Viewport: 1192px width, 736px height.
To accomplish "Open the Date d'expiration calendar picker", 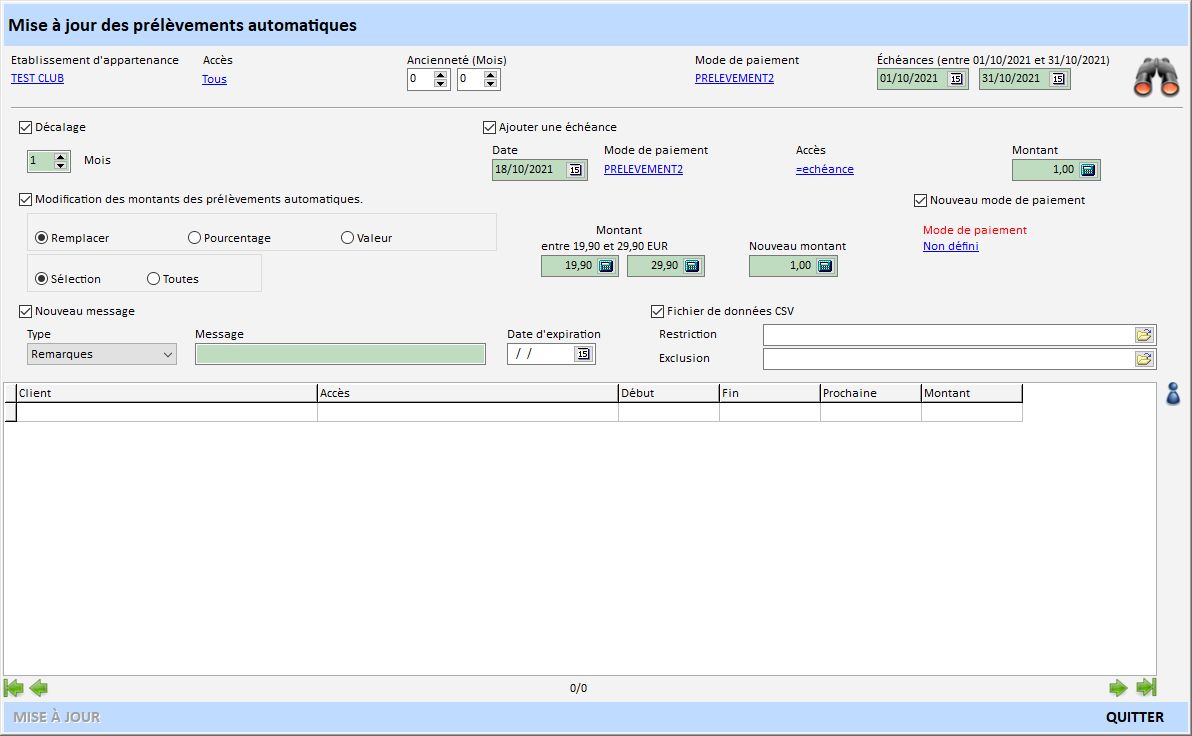I will 583,354.
